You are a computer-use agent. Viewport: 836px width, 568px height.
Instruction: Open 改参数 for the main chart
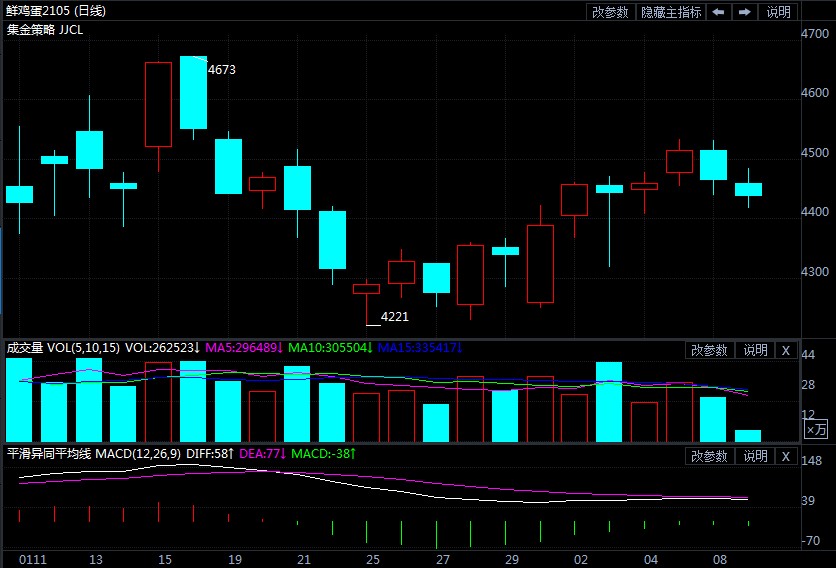click(610, 12)
